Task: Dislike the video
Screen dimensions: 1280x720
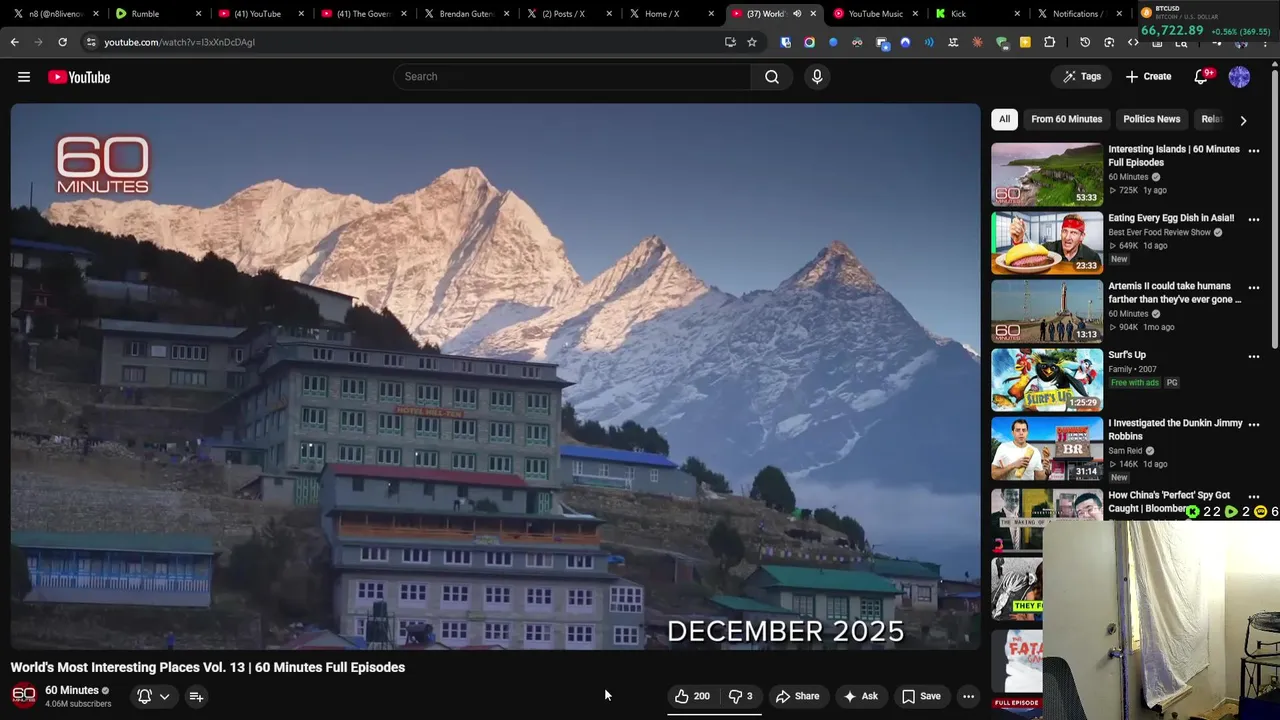Action: coord(740,696)
